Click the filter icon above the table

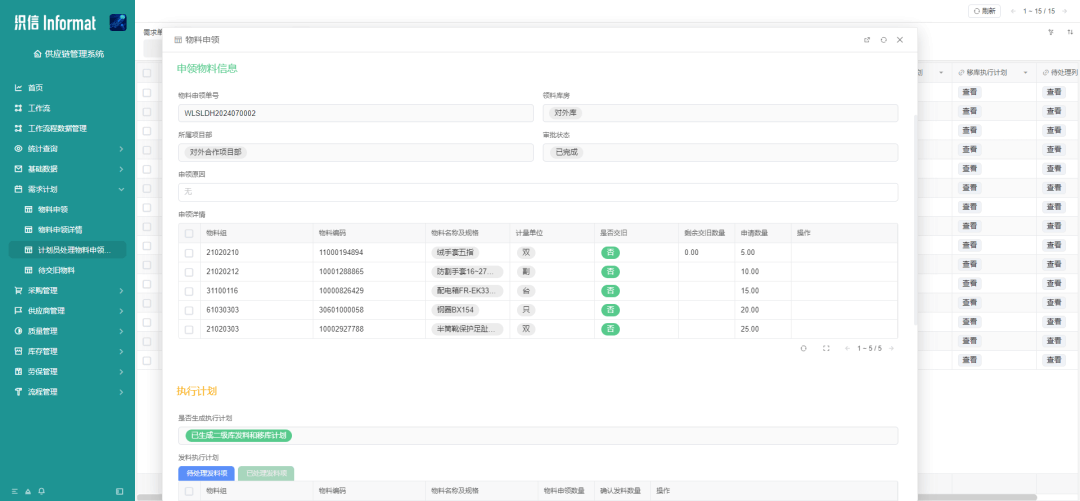point(1050,32)
